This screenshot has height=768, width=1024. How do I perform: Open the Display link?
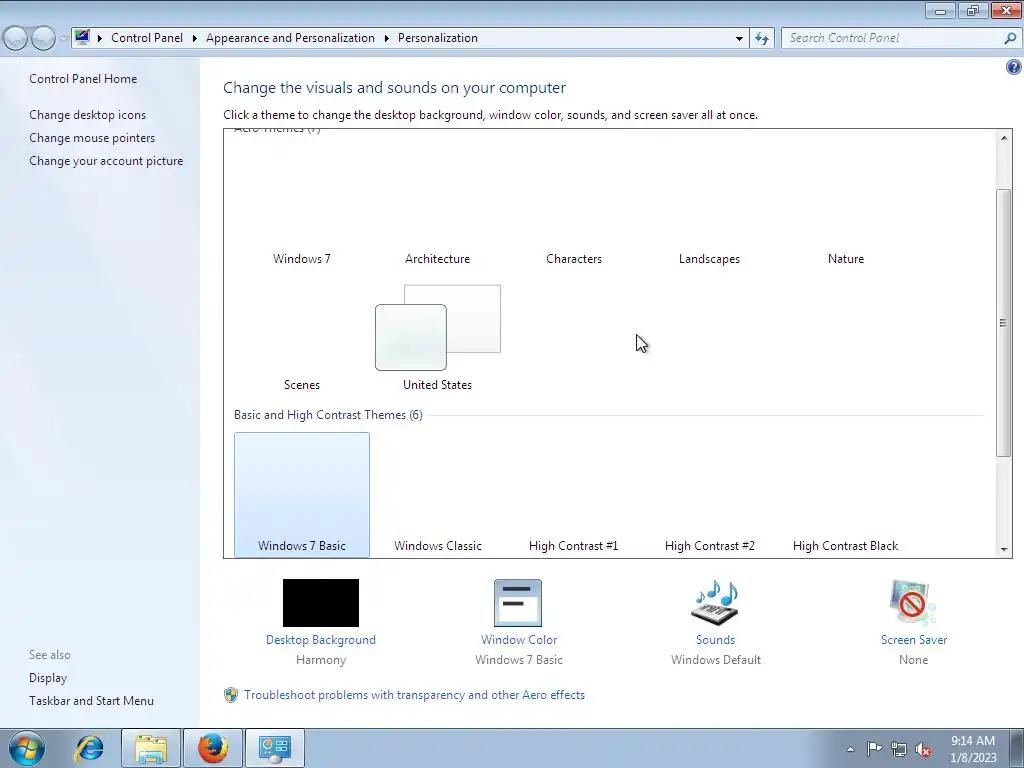click(x=48, y=678)
